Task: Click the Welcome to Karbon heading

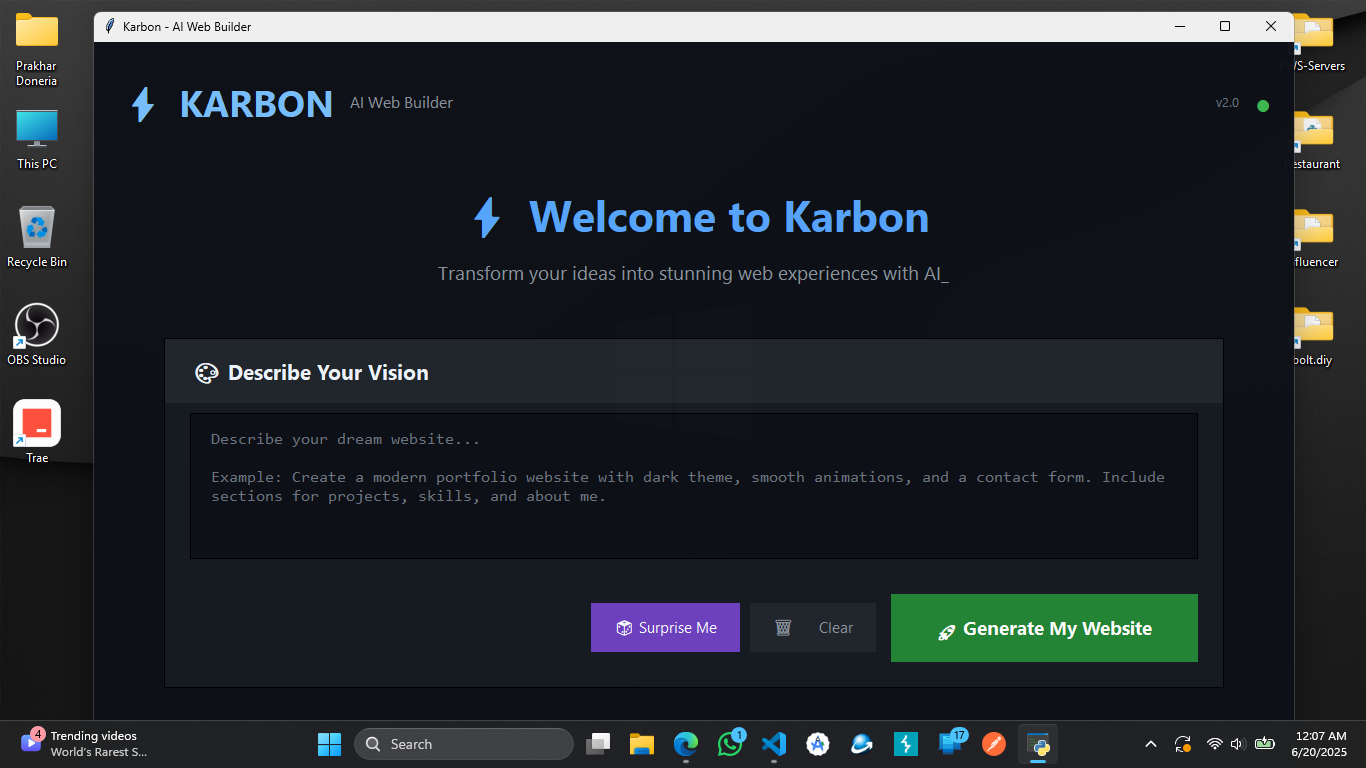Action: click(x=729, y=217)
